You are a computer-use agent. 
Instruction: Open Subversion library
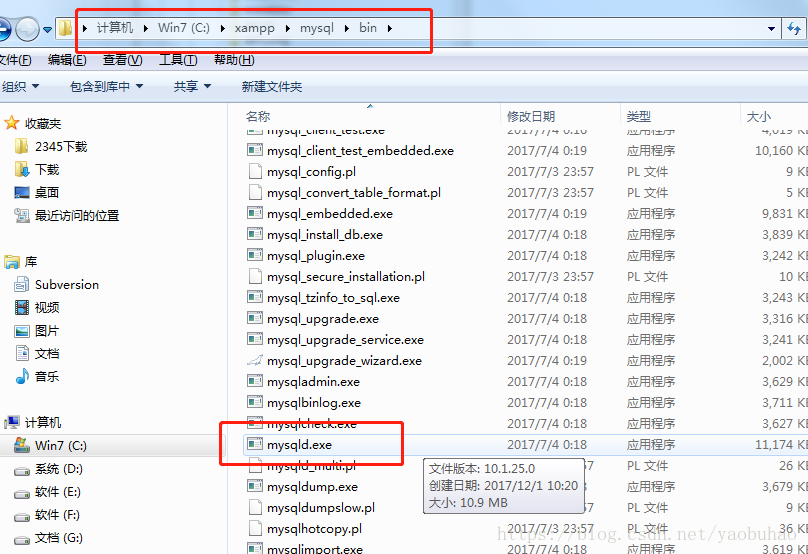57,284
